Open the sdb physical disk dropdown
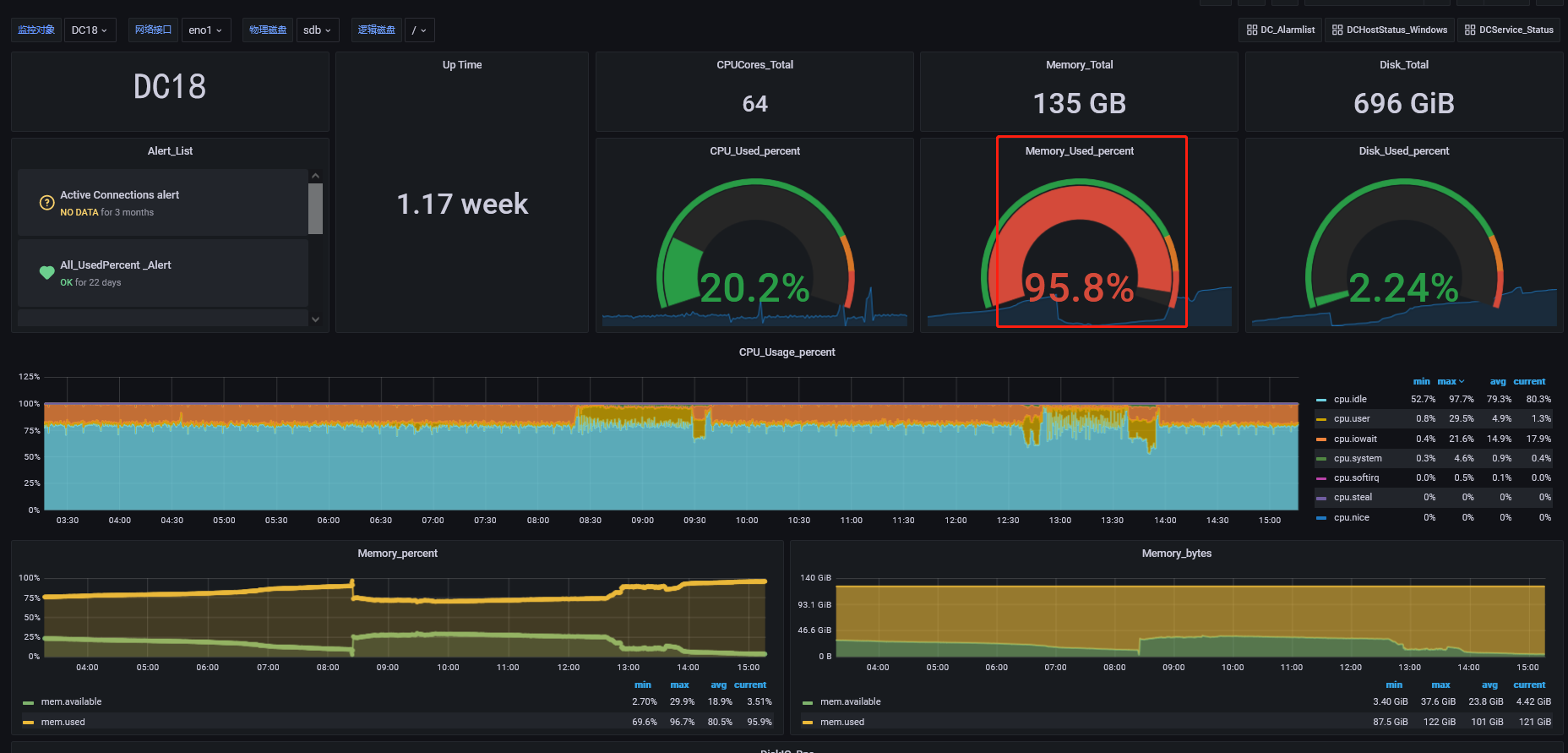The image size is (1568, 753). click(317, 30)
